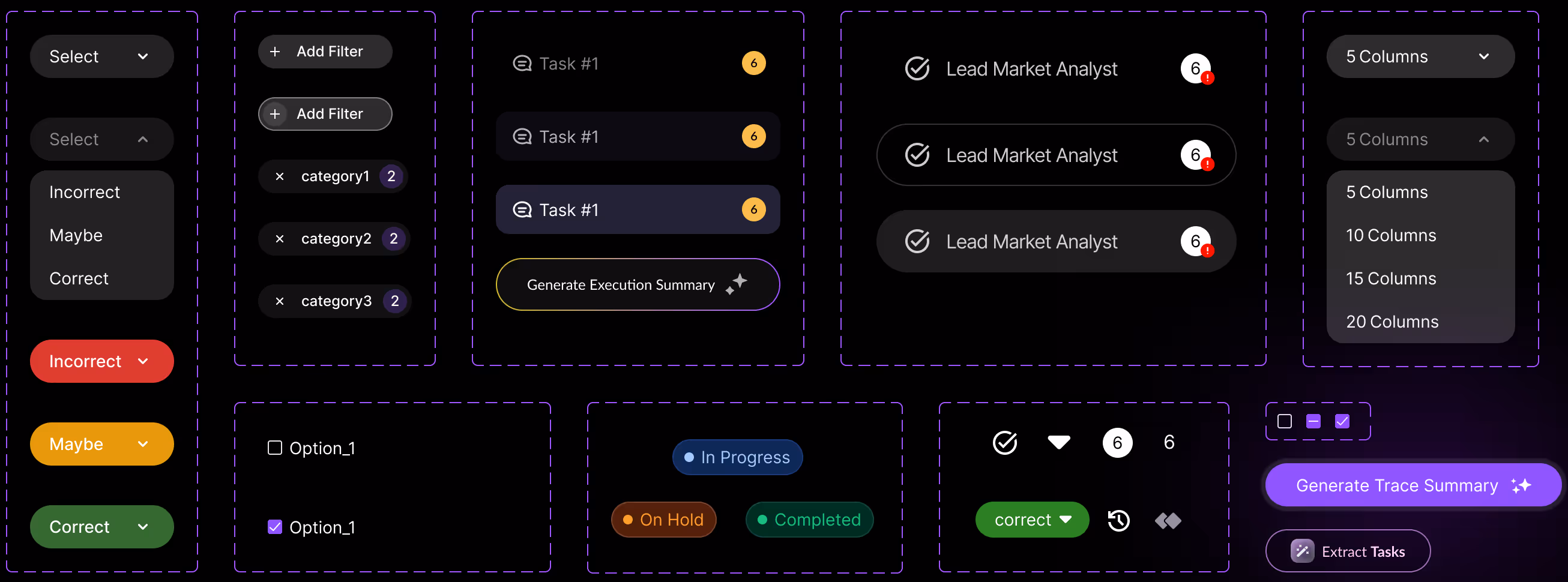The height and width of the screenshot is (582, 1568).
Task: Click the orange dot in the On Hold pill
Action: (x=627, y=520)
